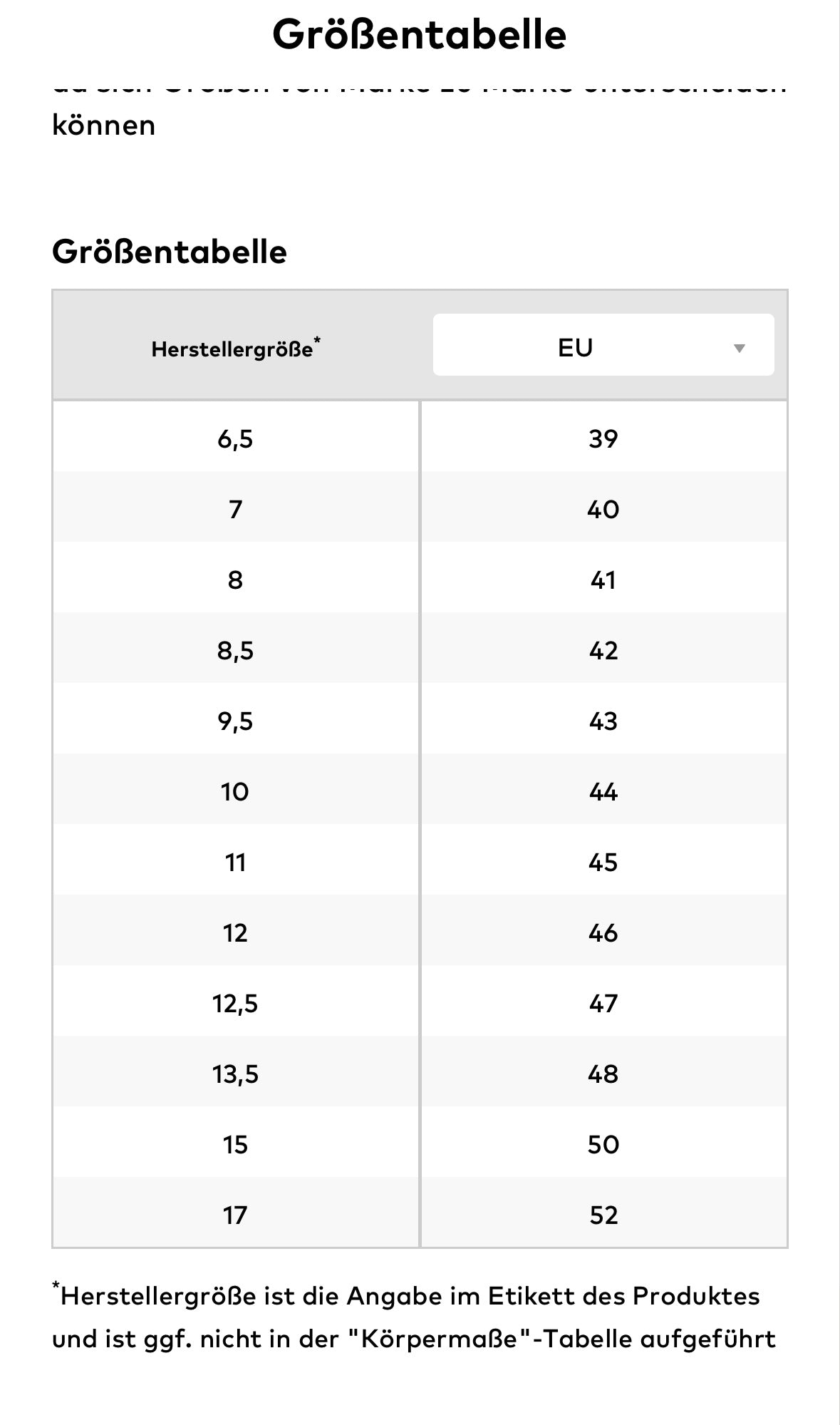Select manufacturer size 12,5 cell

(x=235, y=1003)
